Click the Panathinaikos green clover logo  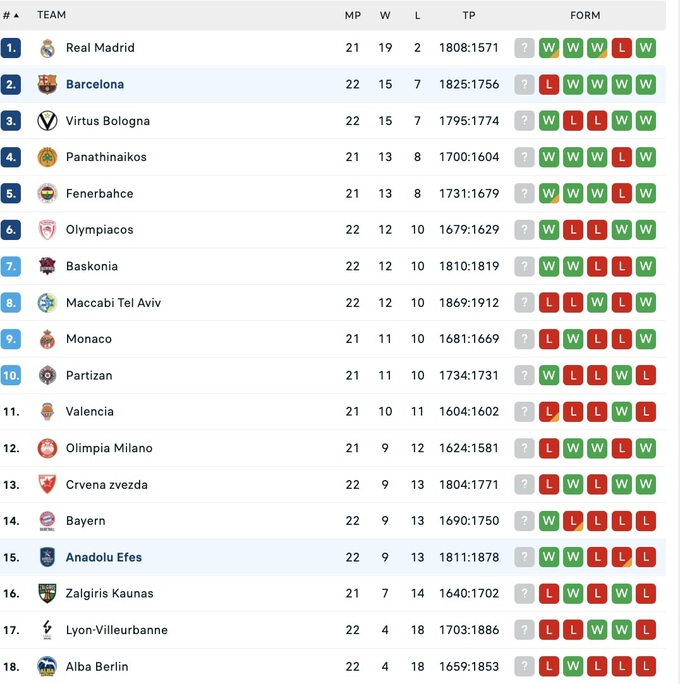[47, 157]
